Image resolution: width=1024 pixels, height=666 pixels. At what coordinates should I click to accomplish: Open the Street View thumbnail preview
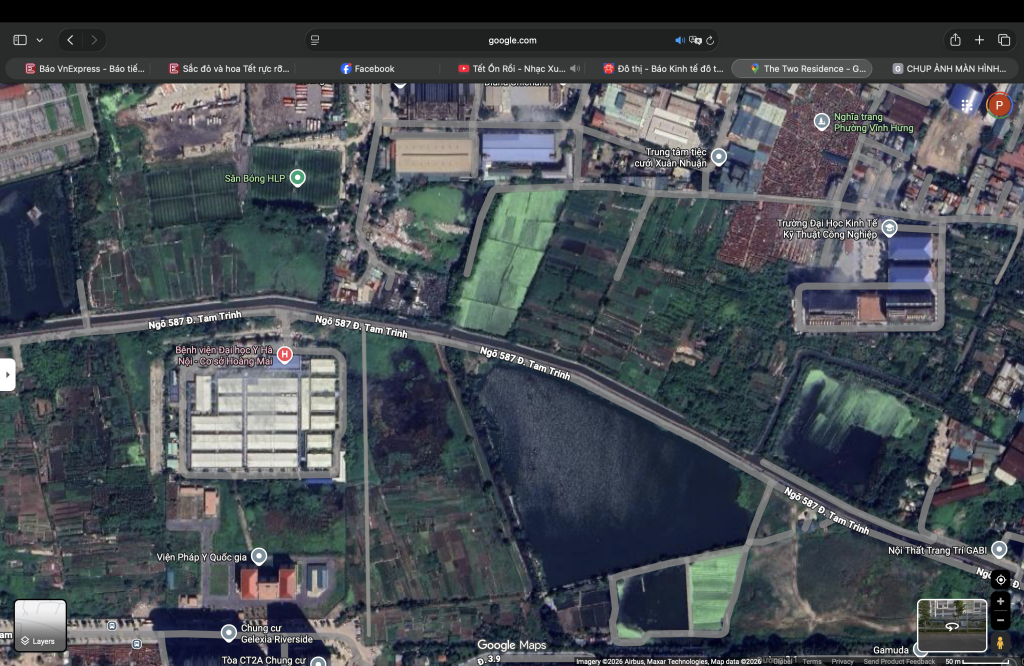(952, 626)
